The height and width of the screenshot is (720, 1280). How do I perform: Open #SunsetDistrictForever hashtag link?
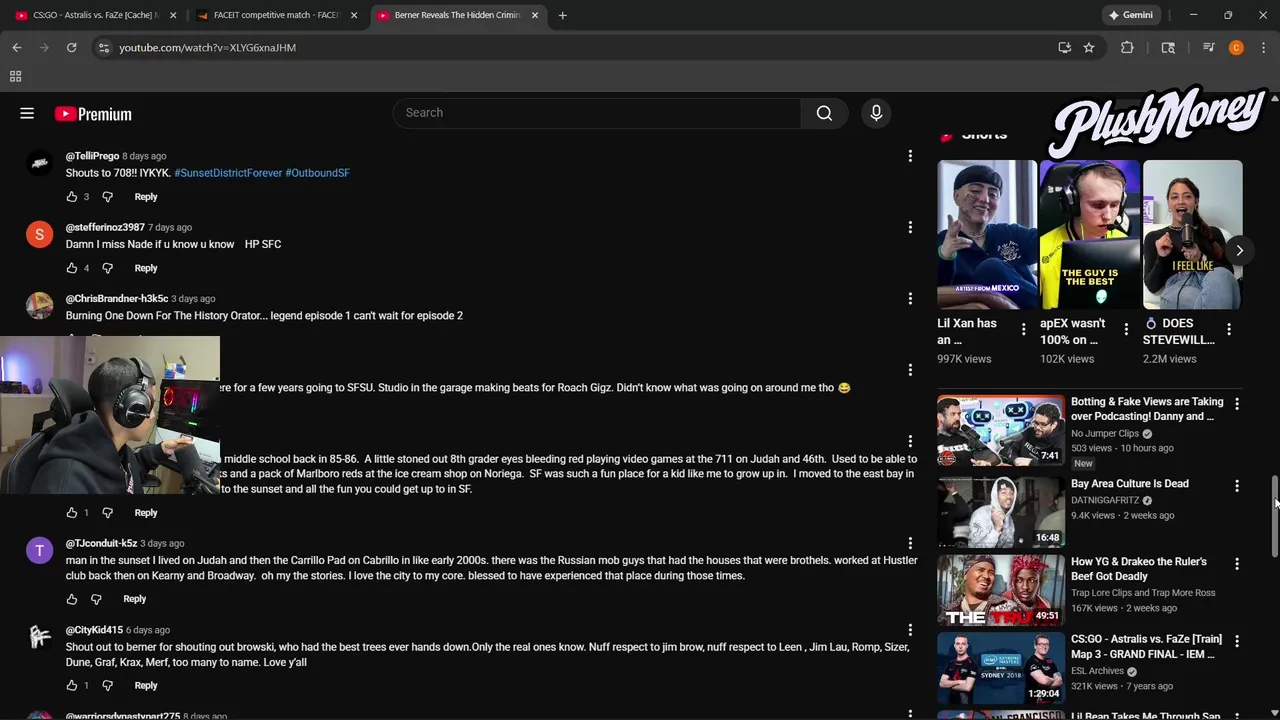[x=228, y=173]
